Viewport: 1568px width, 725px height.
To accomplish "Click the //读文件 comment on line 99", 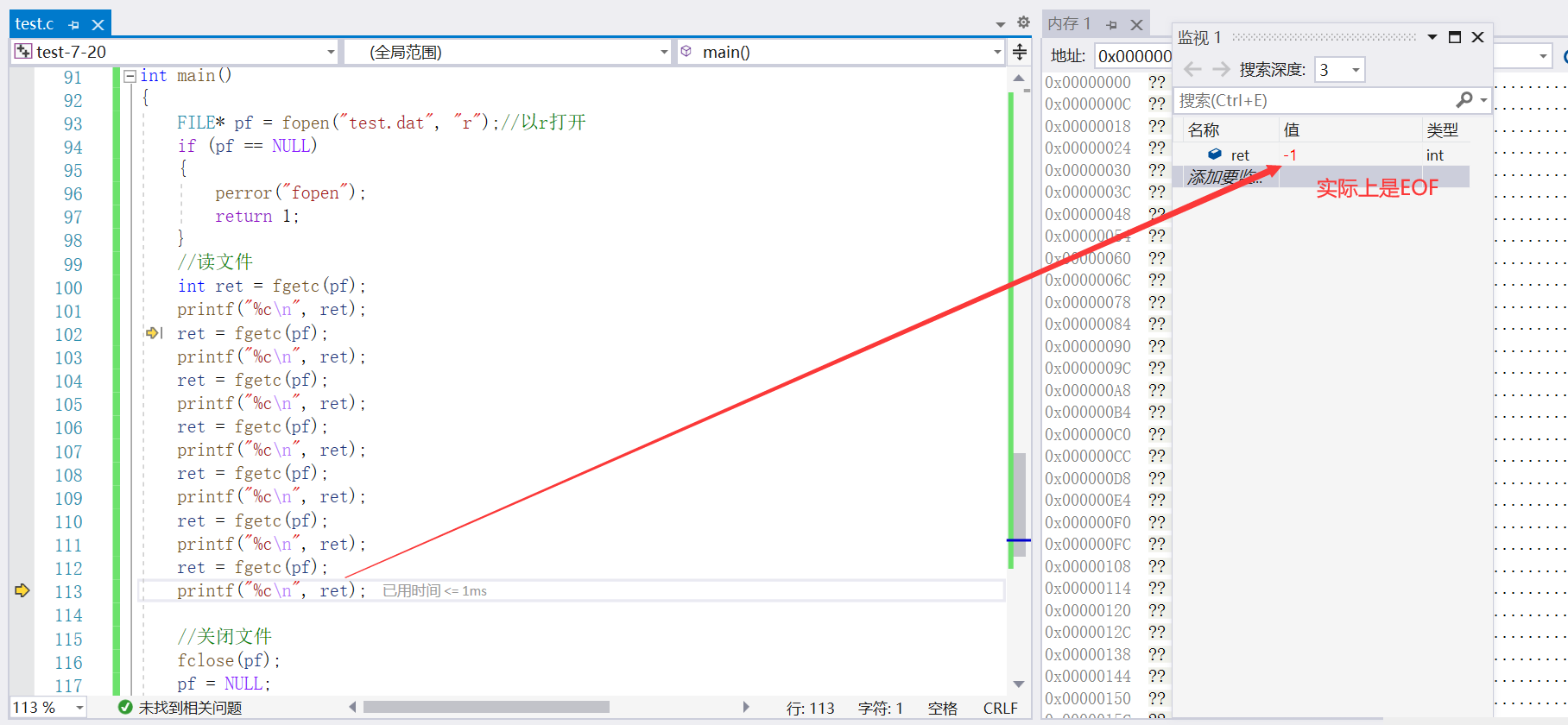I will (x=215, y=262).
